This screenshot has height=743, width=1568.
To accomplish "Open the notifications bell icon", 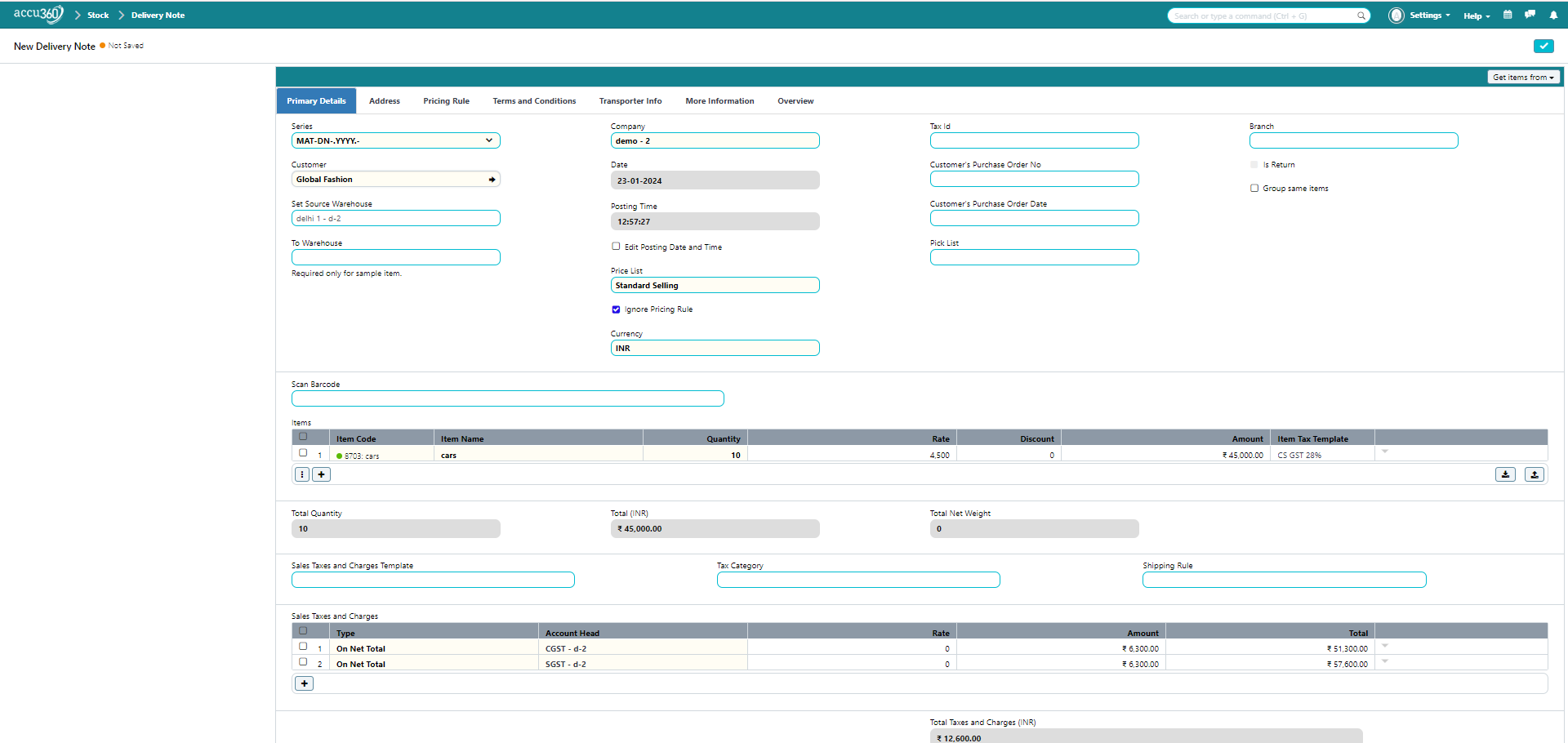I will point(1553,15).
